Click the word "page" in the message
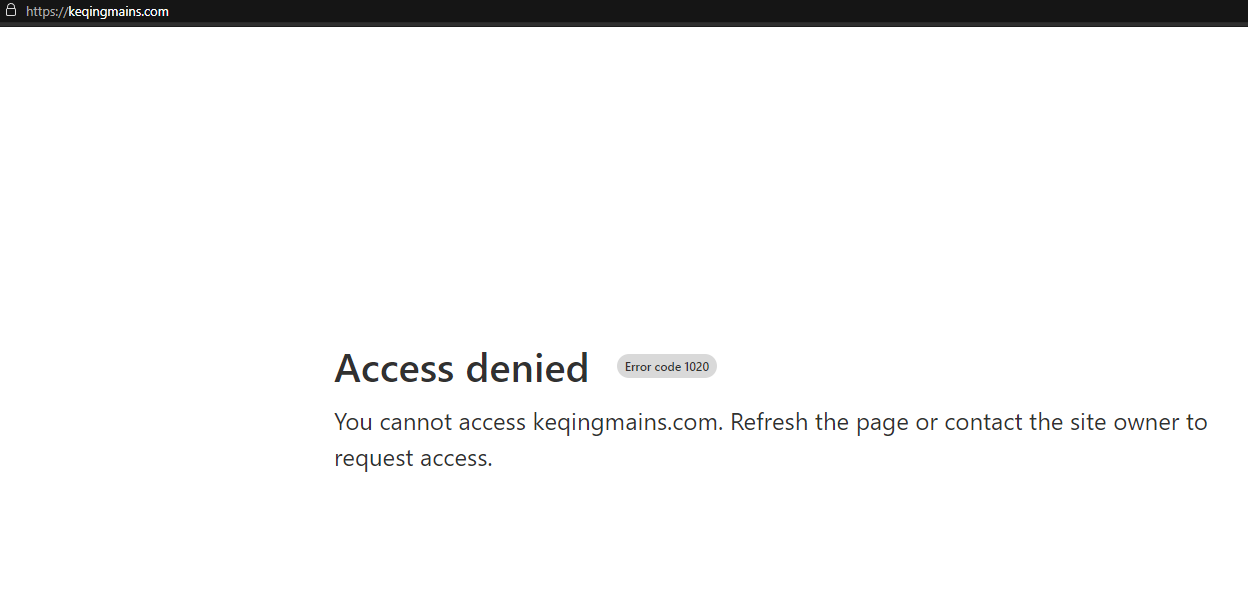1248x589 pixels. click(x=883, y=422)
